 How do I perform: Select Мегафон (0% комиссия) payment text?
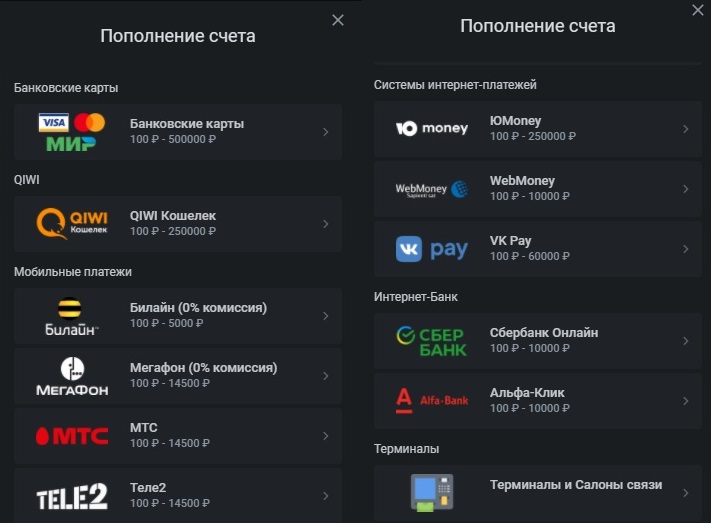(203, 368)
